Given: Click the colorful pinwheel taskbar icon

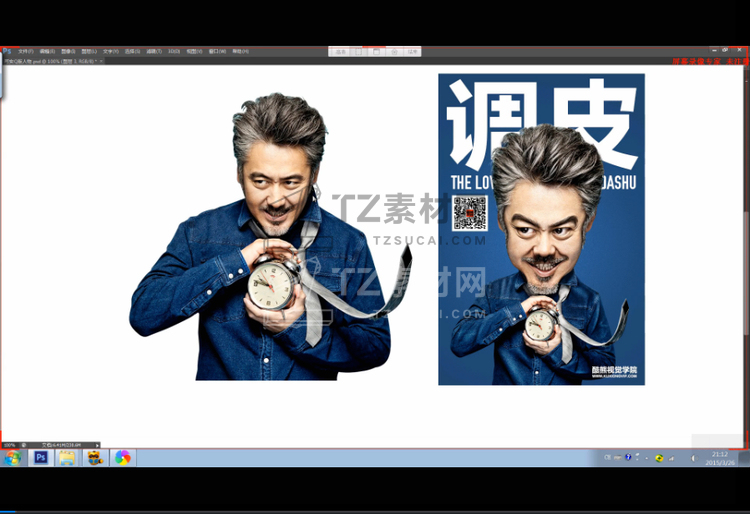Looking at the screenshot, I should point(122,458).
